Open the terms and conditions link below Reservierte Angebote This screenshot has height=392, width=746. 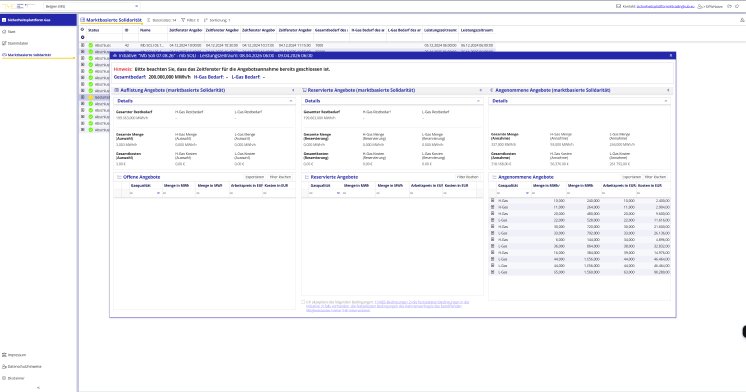(388, 306)
